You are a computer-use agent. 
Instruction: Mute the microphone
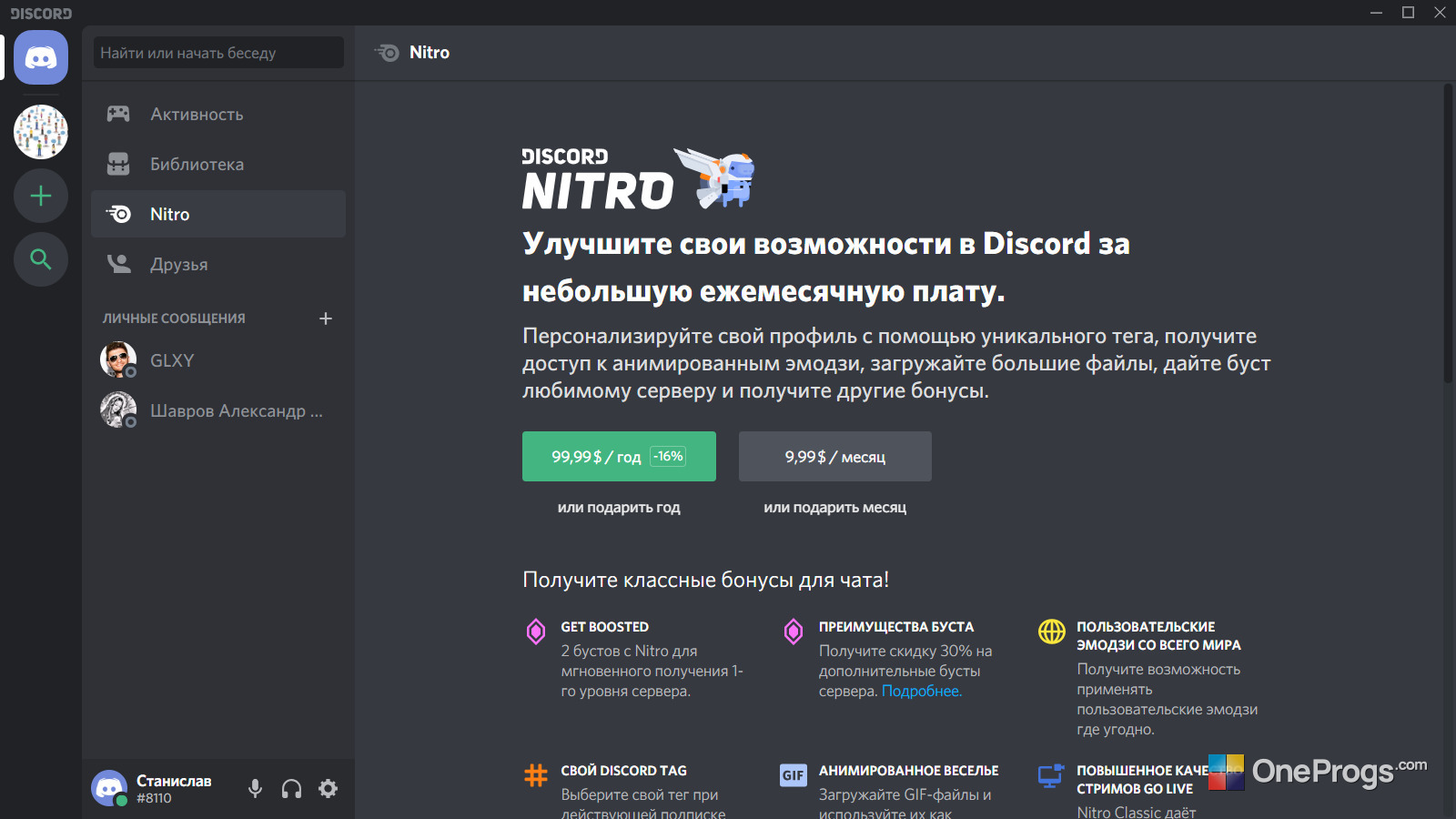(x=256, y=789)
